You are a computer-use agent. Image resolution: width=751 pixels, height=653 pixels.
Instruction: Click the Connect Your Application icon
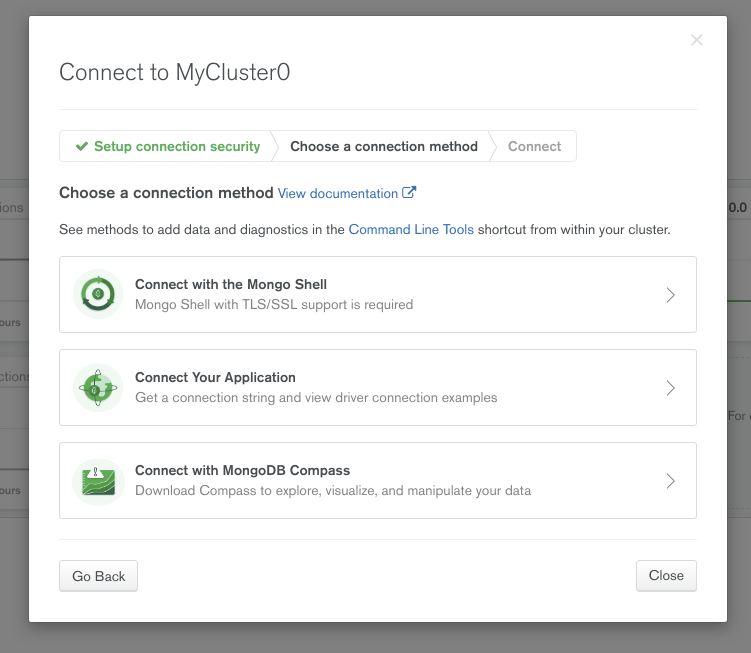click(x=98, y=387)
